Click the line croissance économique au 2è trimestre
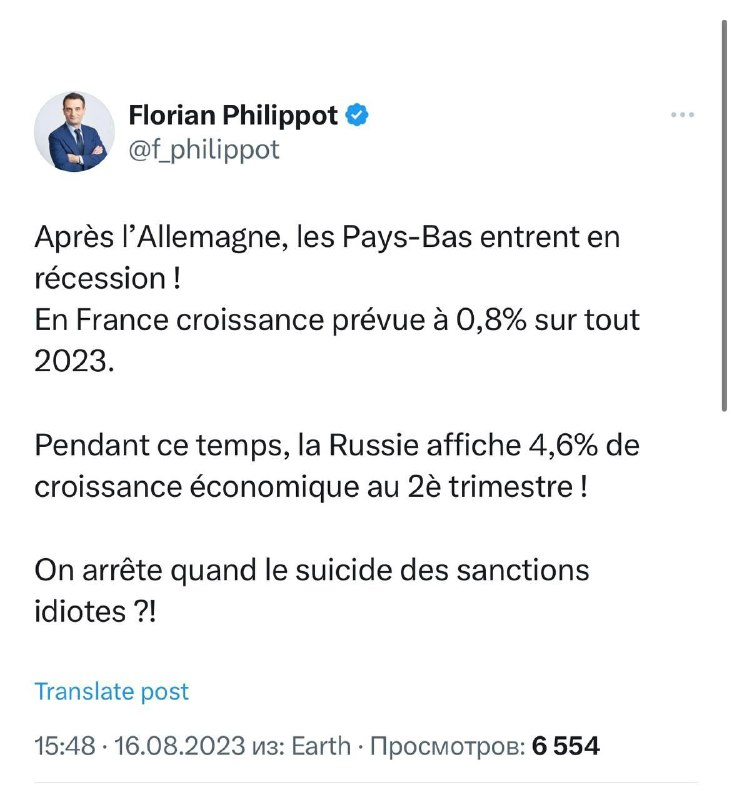Viewport: 732px width, 800px height. [x=311, y=487]
